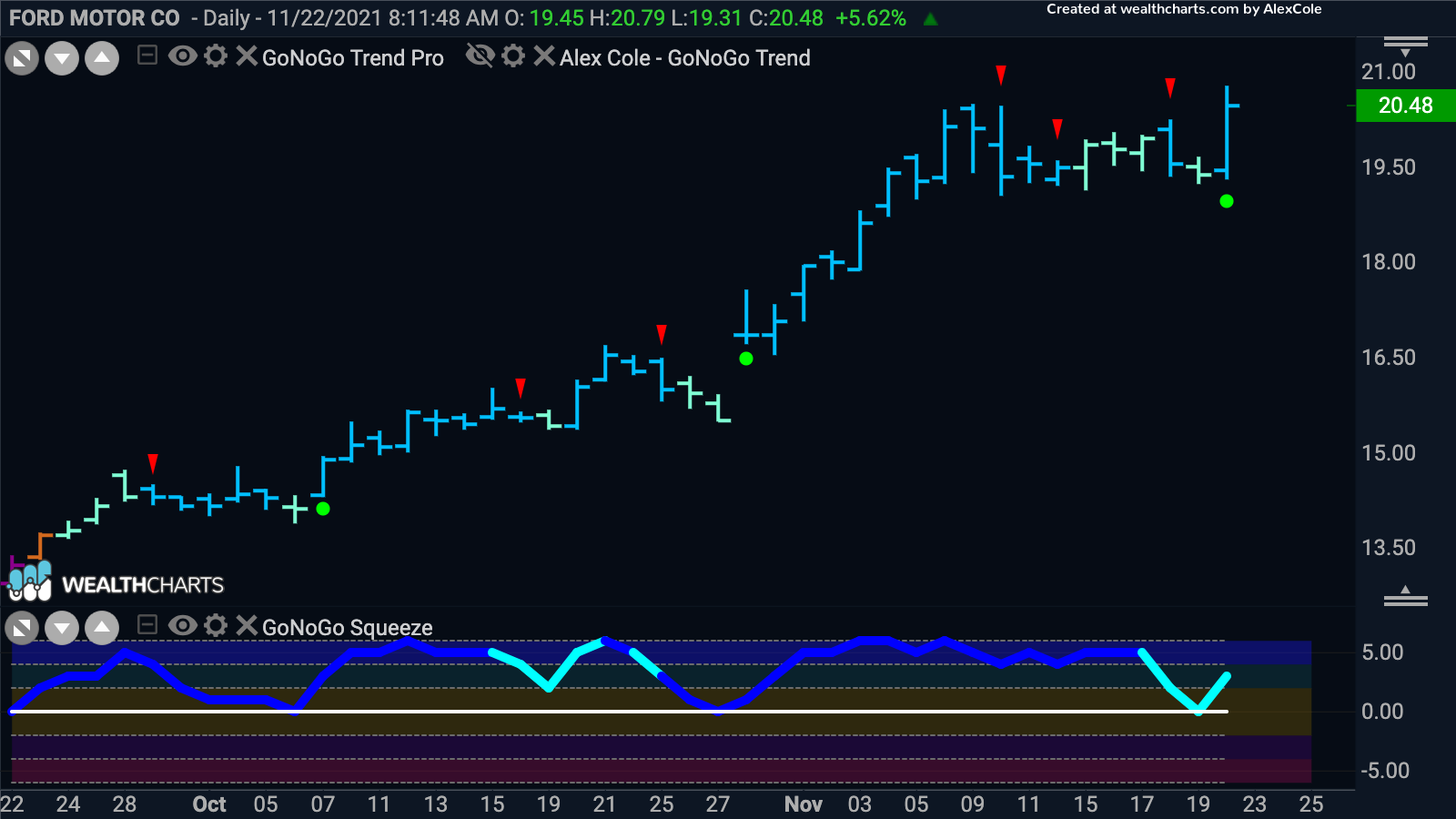Click the 21.00 price axis label
This screenshot has height=819, width=1456.
(1389, 72)
